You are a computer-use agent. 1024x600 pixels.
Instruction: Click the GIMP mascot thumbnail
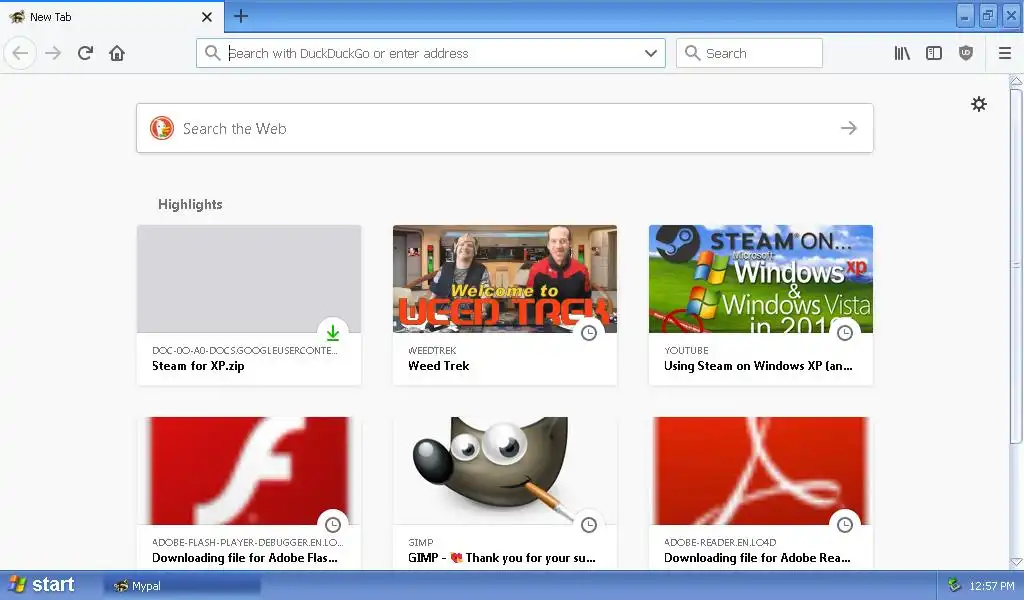pyautogui.click(x=505, y=471)
